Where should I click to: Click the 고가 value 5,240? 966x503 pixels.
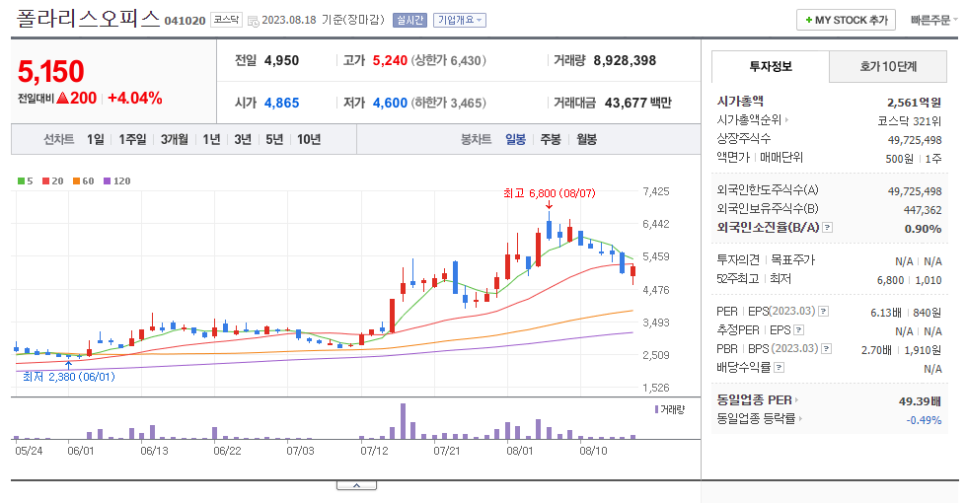click(x=390, y=60)
